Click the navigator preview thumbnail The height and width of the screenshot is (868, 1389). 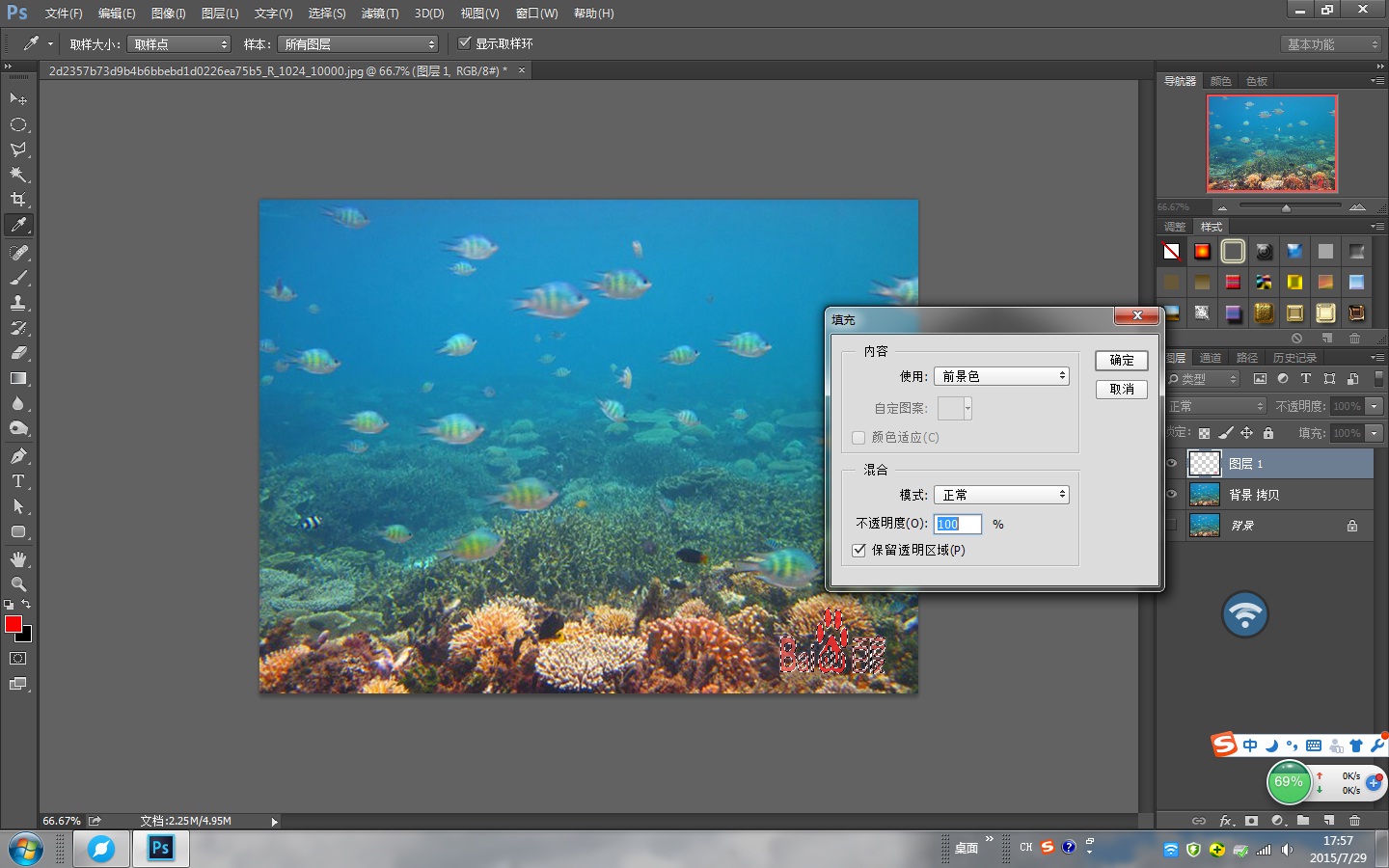click(x=1272, y=143)
